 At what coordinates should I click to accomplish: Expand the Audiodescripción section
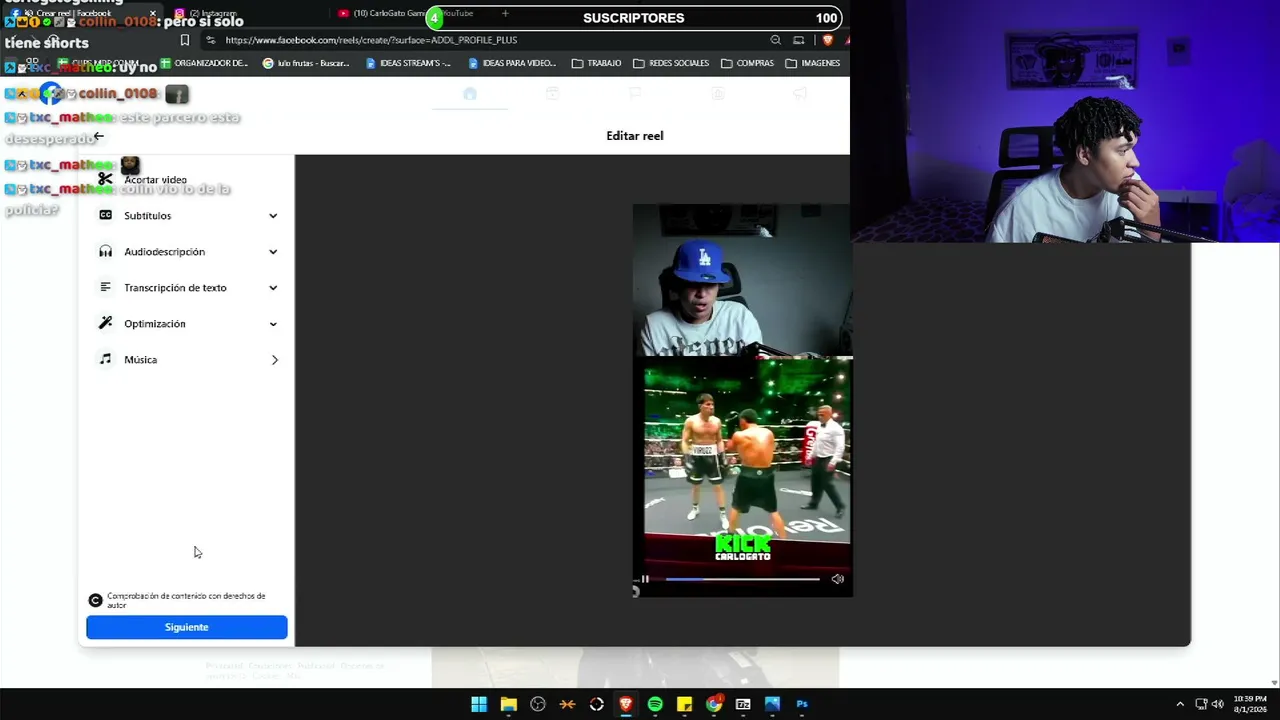[273, 252]
